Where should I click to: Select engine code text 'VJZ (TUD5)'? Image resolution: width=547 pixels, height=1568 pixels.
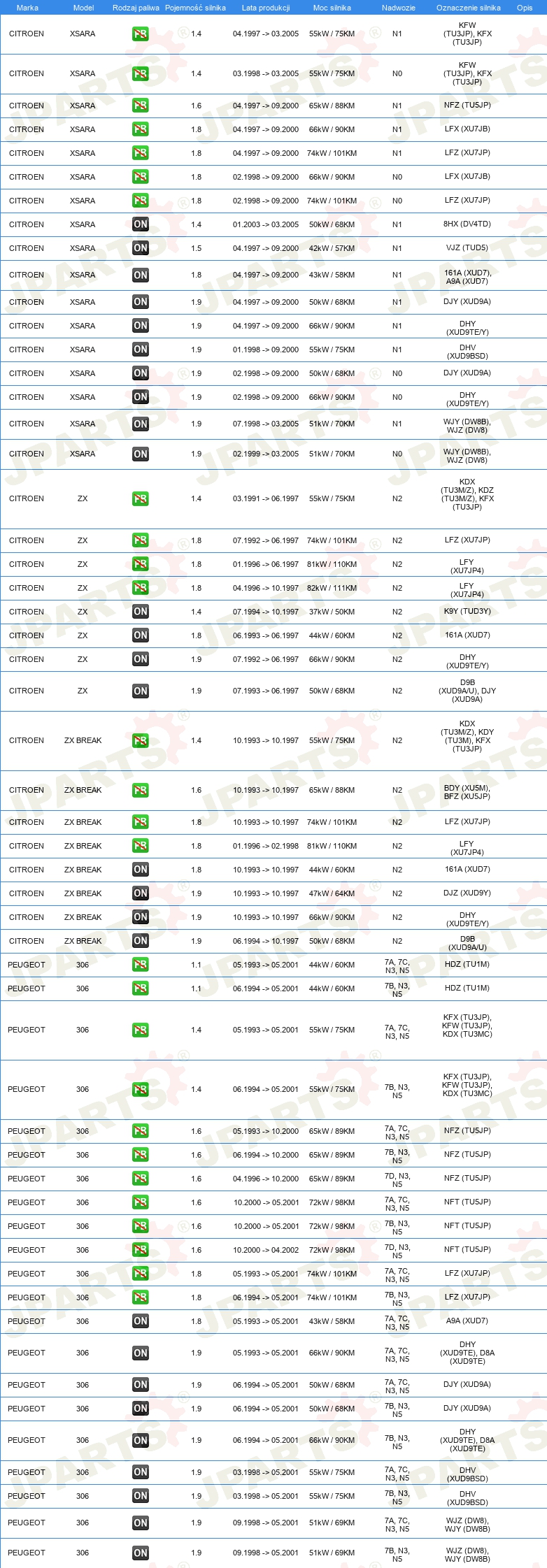tap(467, 248)
